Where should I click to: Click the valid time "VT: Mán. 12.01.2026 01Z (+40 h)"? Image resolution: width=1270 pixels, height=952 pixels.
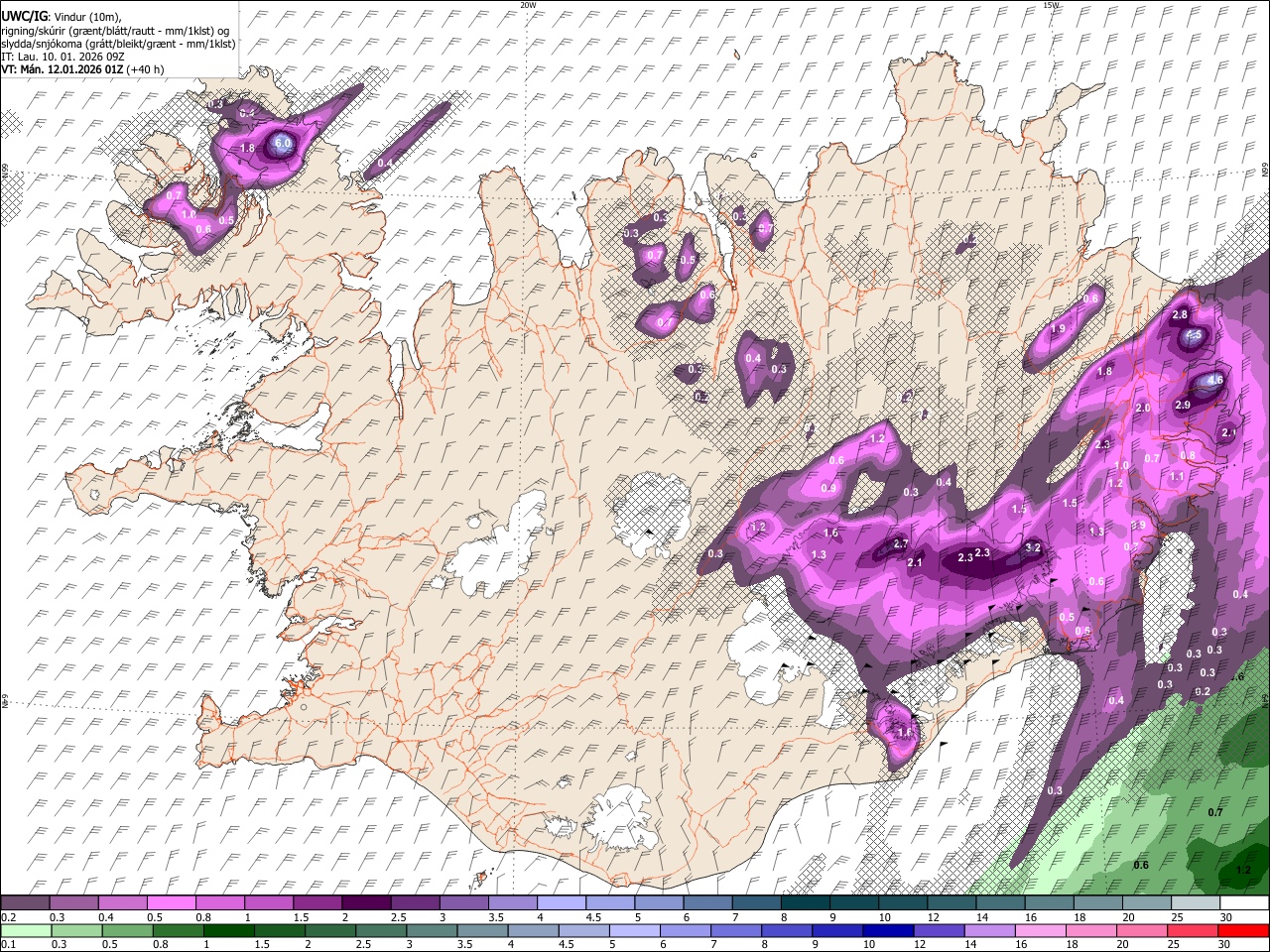(x=83, y=69)
